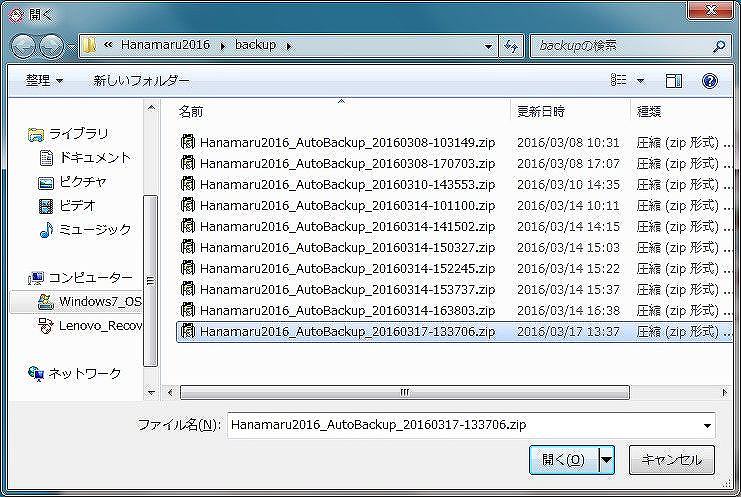Click the キャンセル cancel button
The height and width of the screenshot is (497, 741).
pos(672,459)
